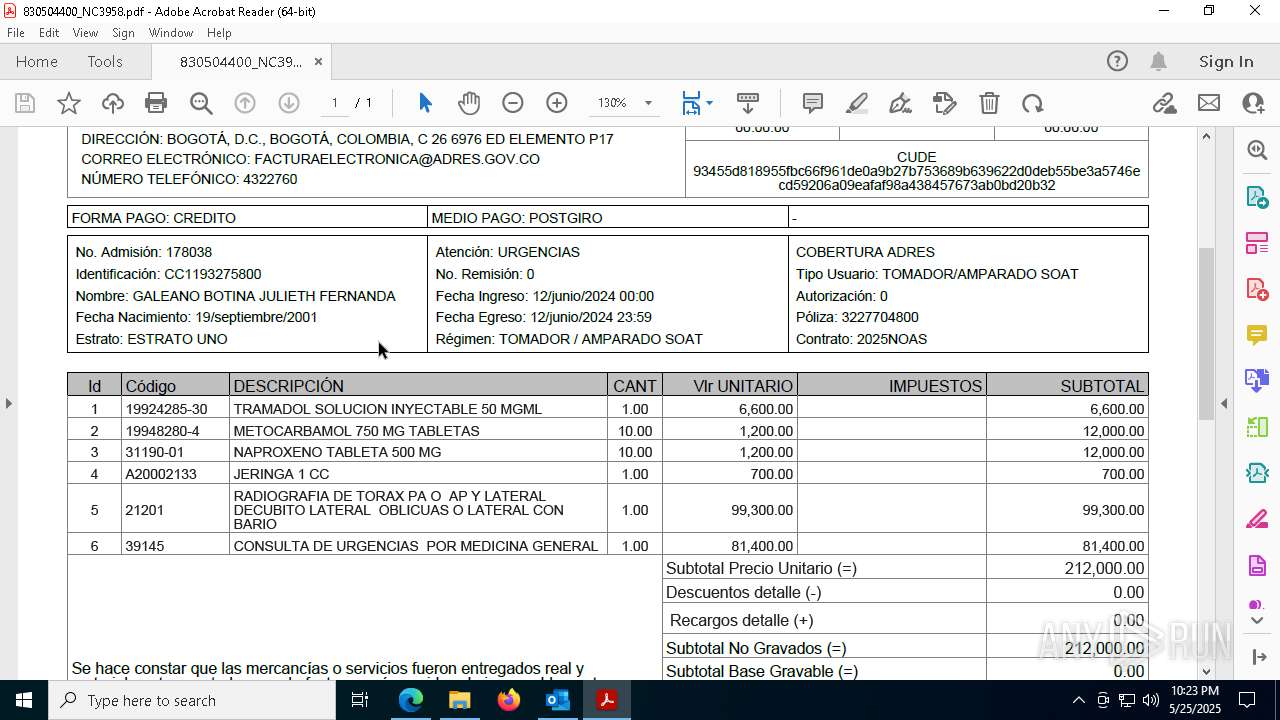Viewport: 1280px width, 720px height.
Task: Click the page number field
Action: point(334,103)
